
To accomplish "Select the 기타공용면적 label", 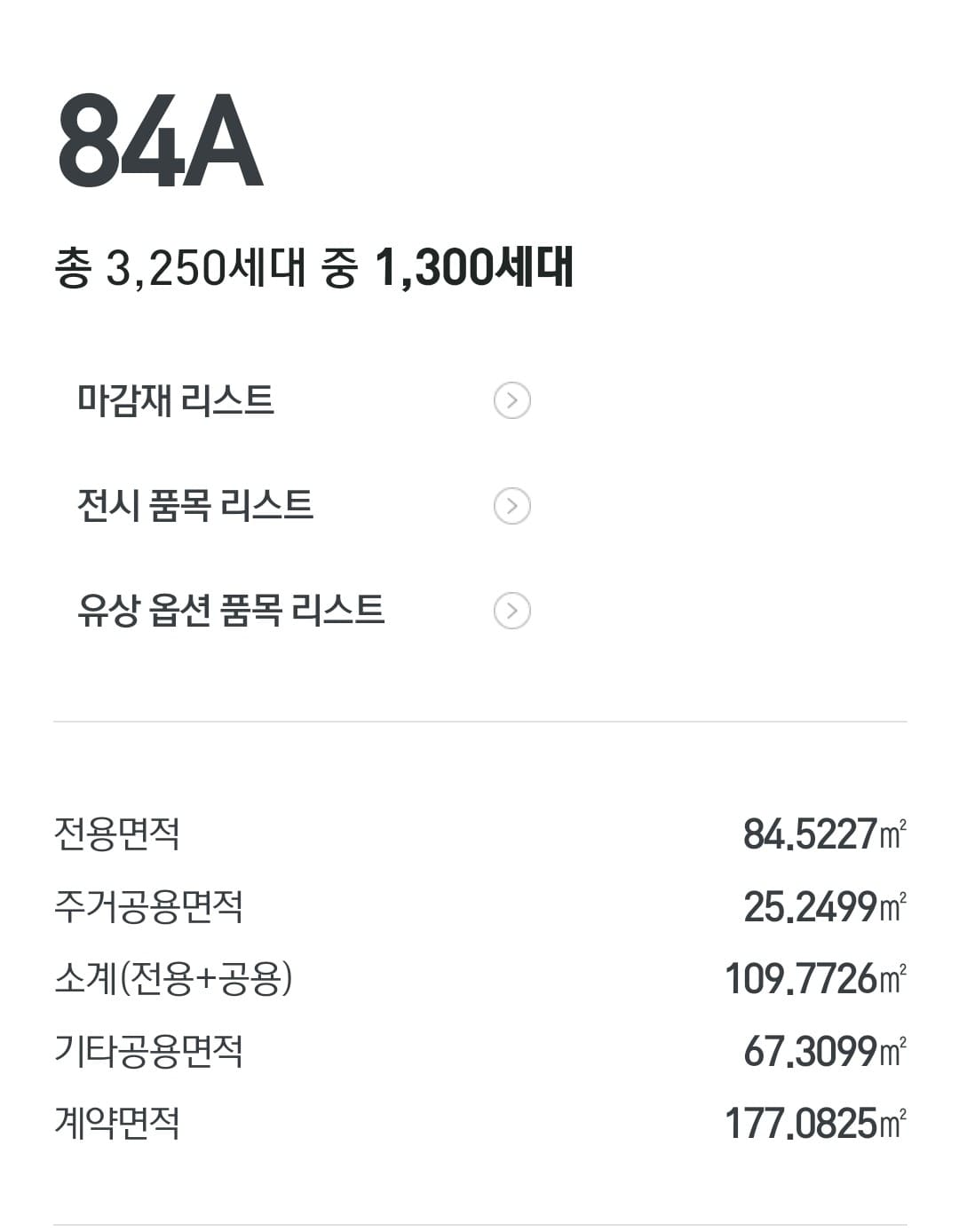I will [x=148, y=1052].
